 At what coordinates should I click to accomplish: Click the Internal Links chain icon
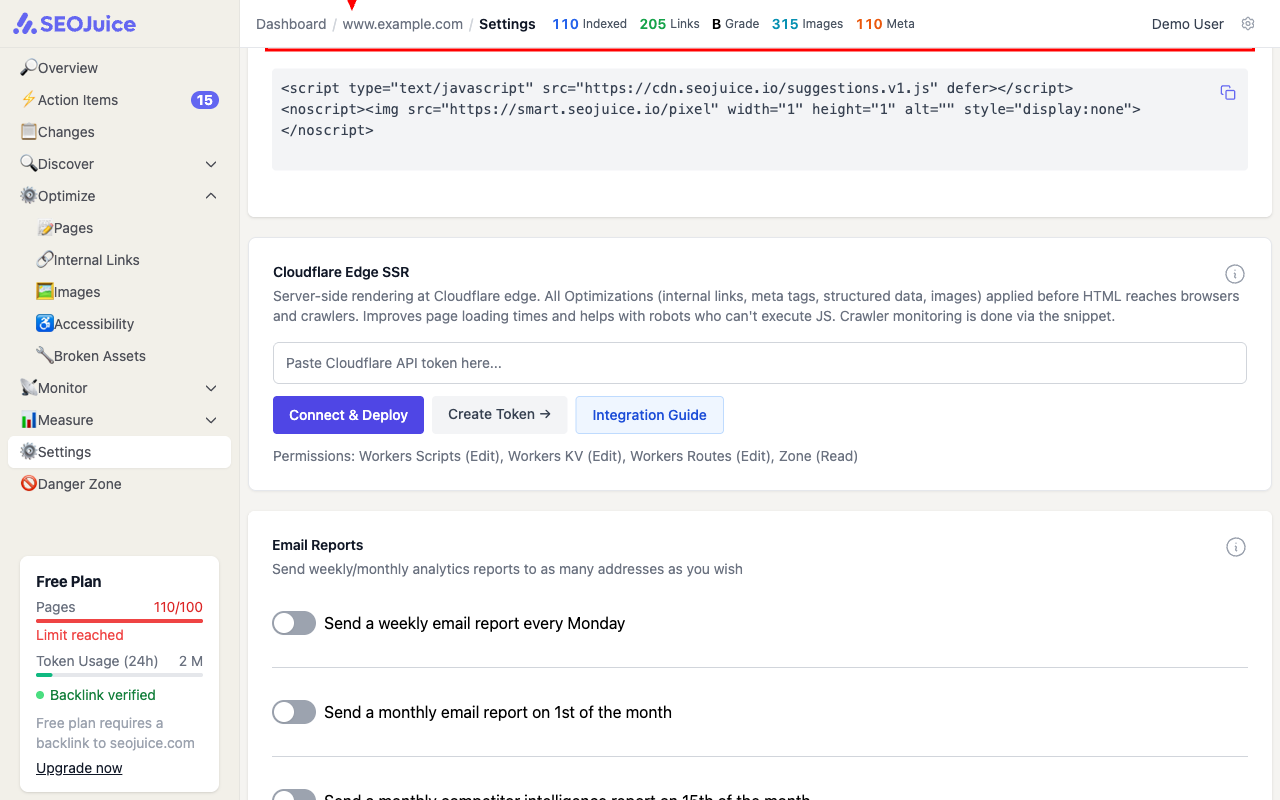45,260
